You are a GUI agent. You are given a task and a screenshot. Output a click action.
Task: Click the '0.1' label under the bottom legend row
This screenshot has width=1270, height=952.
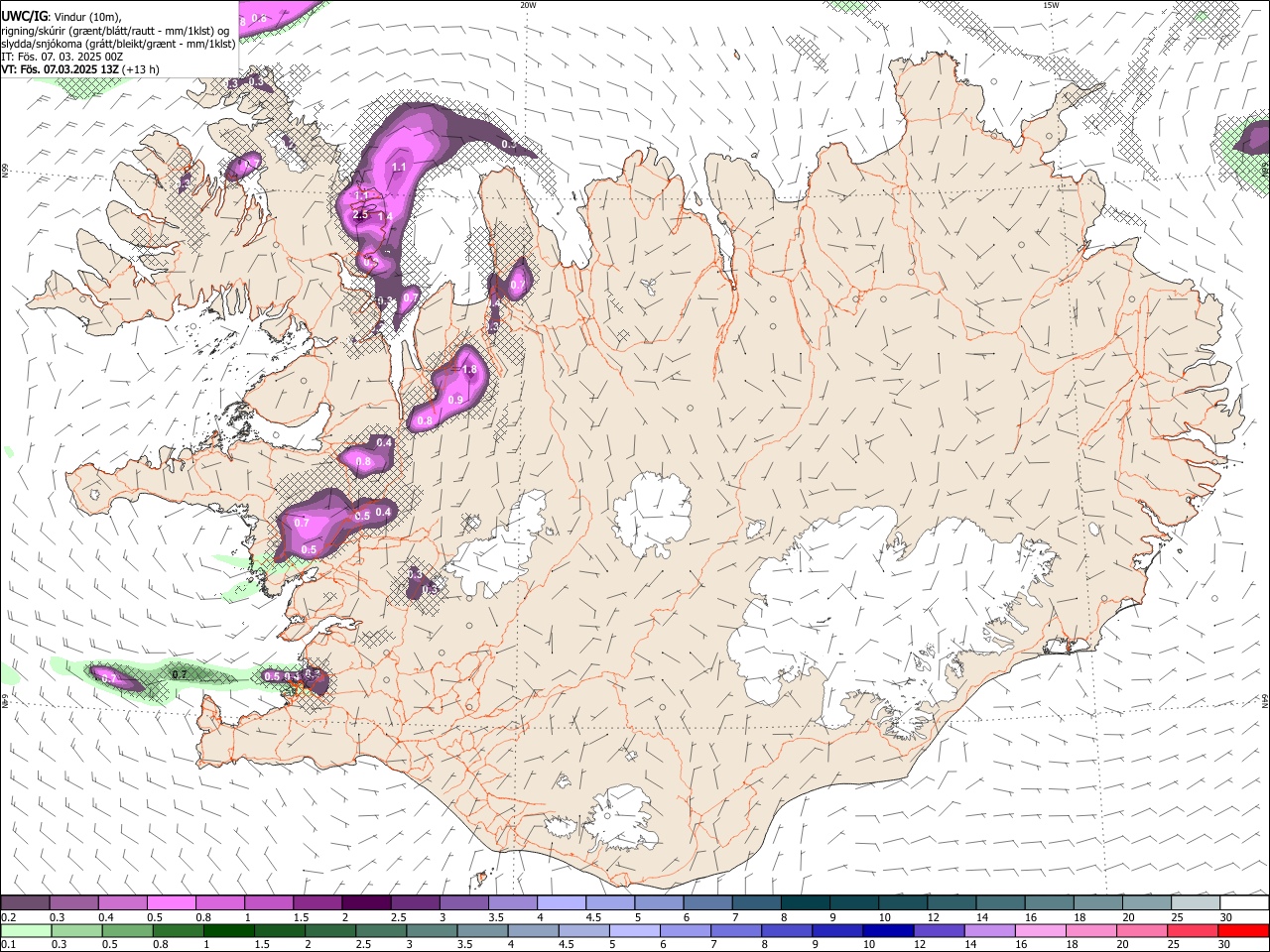9,944
